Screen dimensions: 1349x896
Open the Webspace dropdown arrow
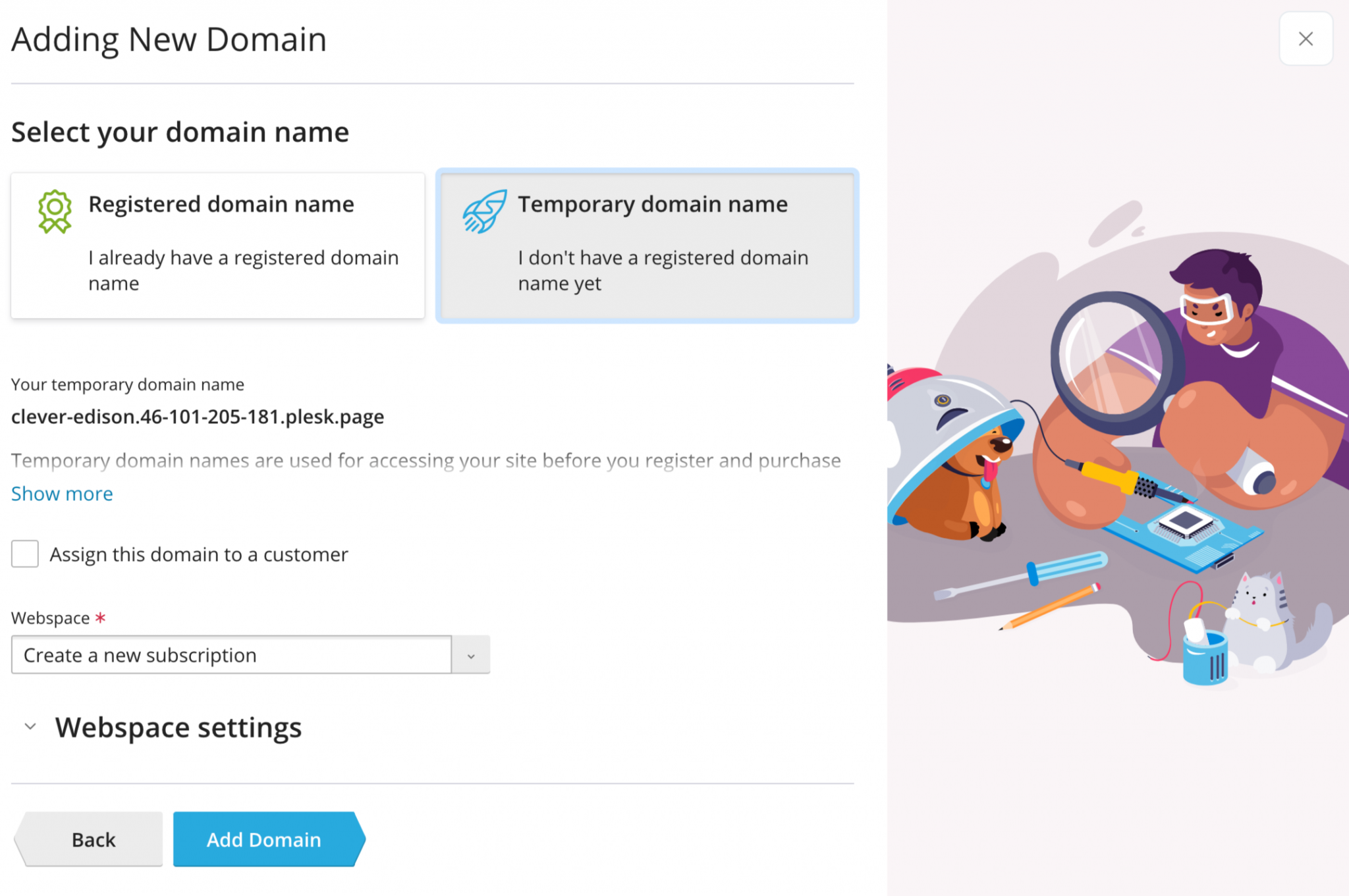click(x=471, y=655)
